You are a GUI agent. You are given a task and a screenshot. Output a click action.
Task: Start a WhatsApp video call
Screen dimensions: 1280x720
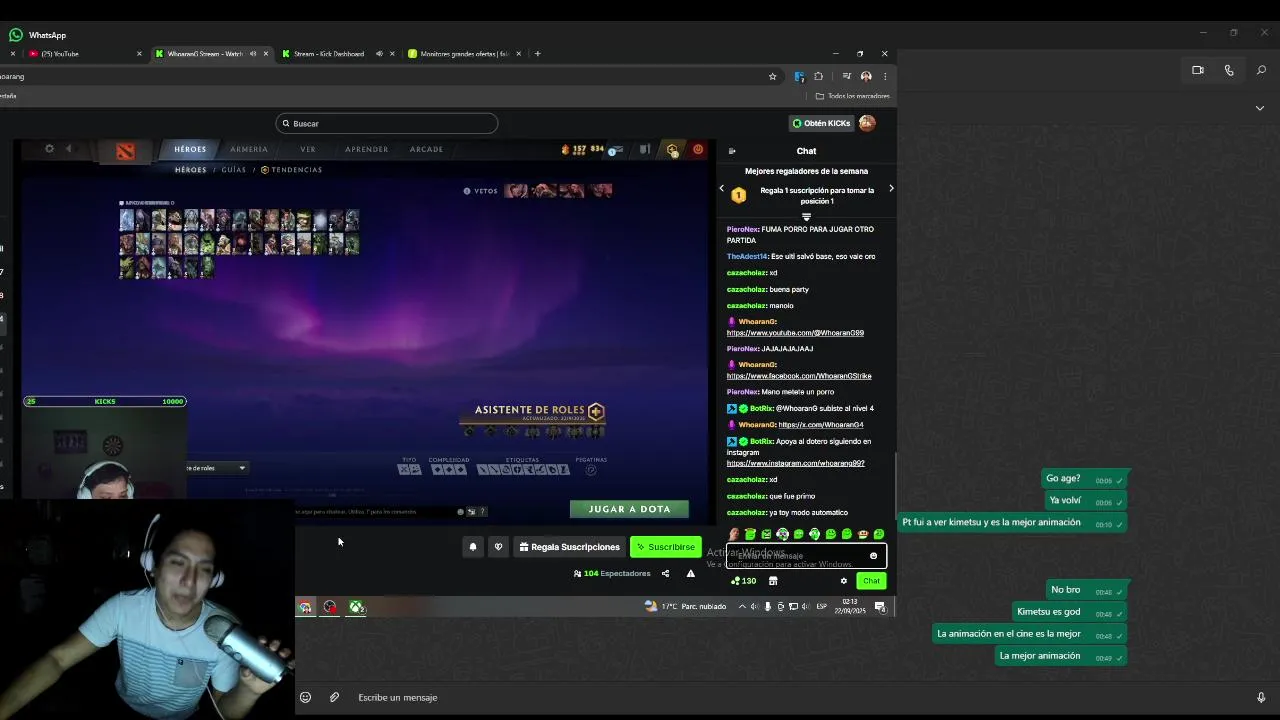[x=1197, y=70]
